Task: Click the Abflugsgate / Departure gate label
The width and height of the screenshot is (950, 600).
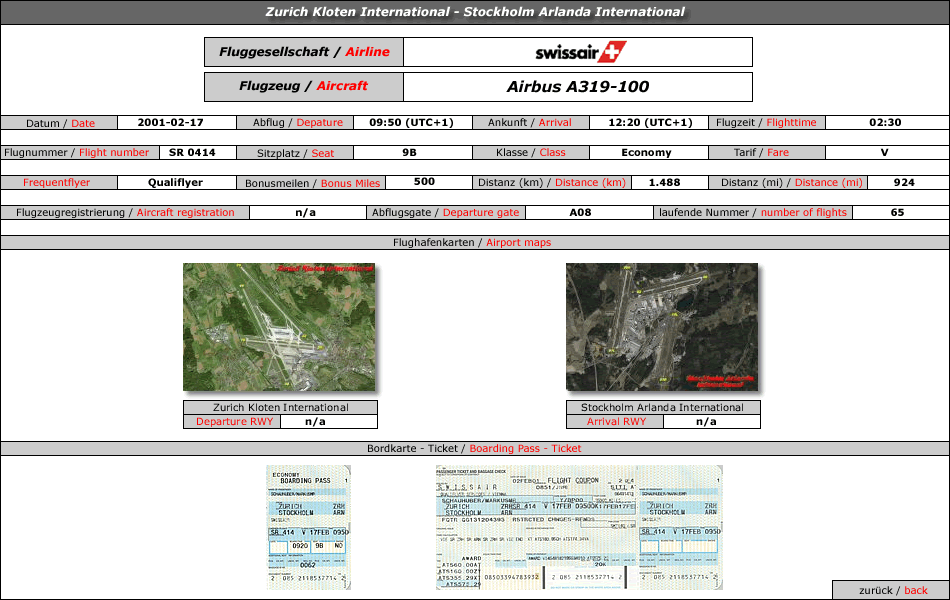Action: pyautogui.click(x=445, y=212)
